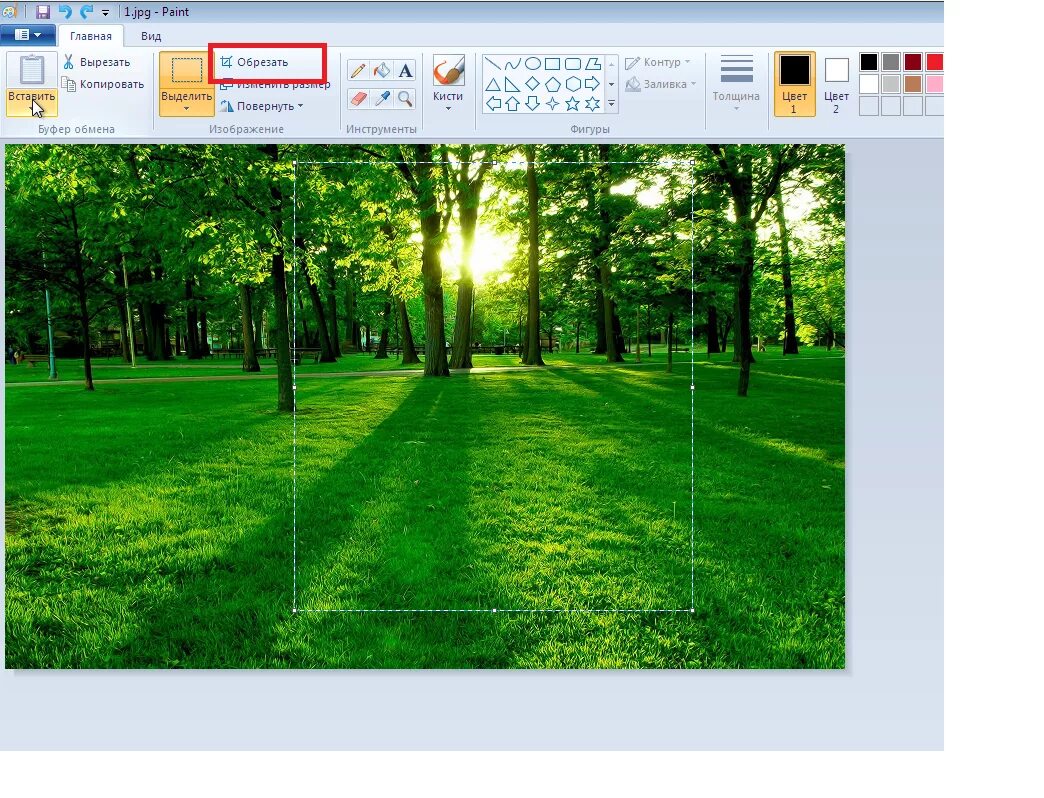Image resolution: width=1044 pixels, height=798 pixels.
Task: Select the Color picker eyedropper tool
Action: 382,99
